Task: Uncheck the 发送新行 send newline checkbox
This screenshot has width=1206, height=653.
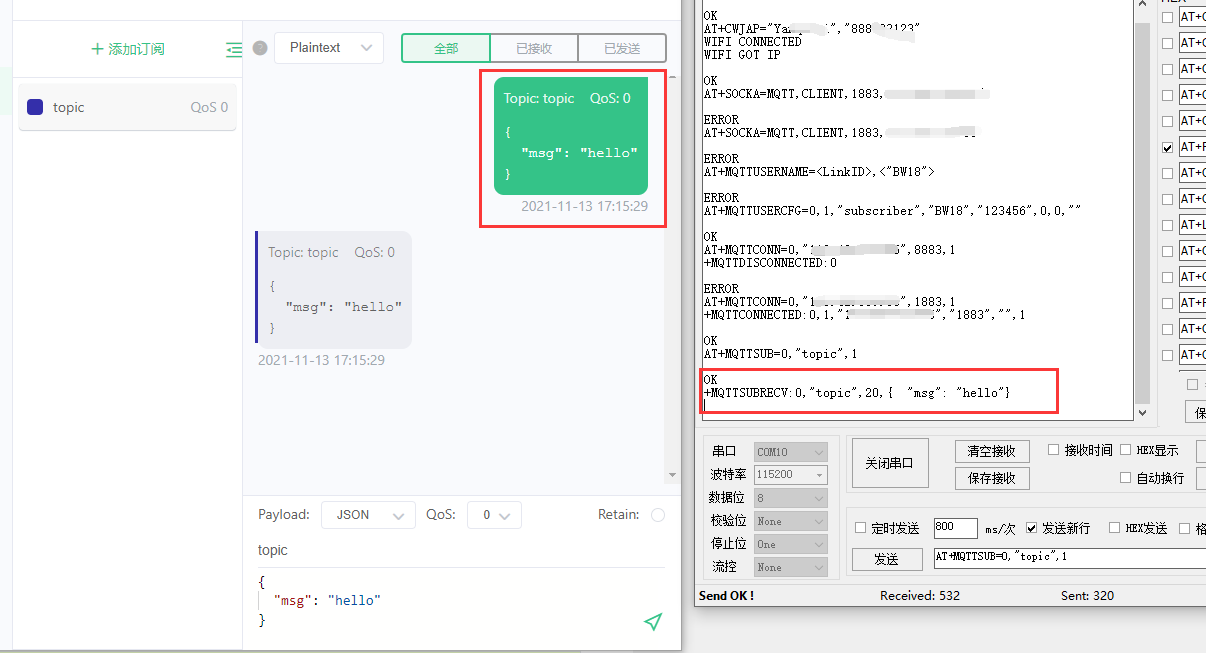Action: (x=1032, y=528)
